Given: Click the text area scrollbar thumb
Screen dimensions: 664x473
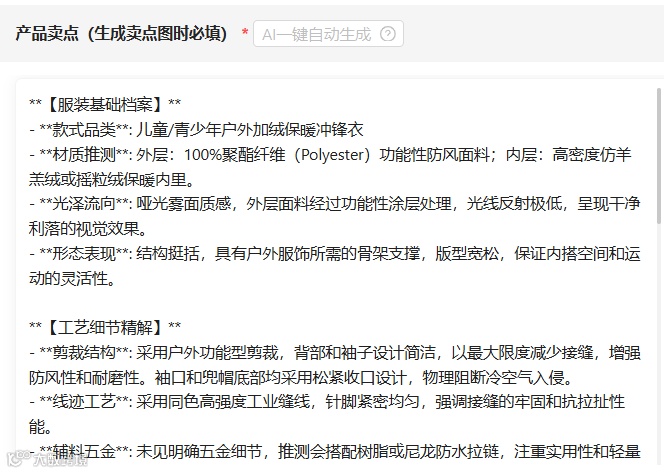Looking at the screenshot, I should 659,155.
